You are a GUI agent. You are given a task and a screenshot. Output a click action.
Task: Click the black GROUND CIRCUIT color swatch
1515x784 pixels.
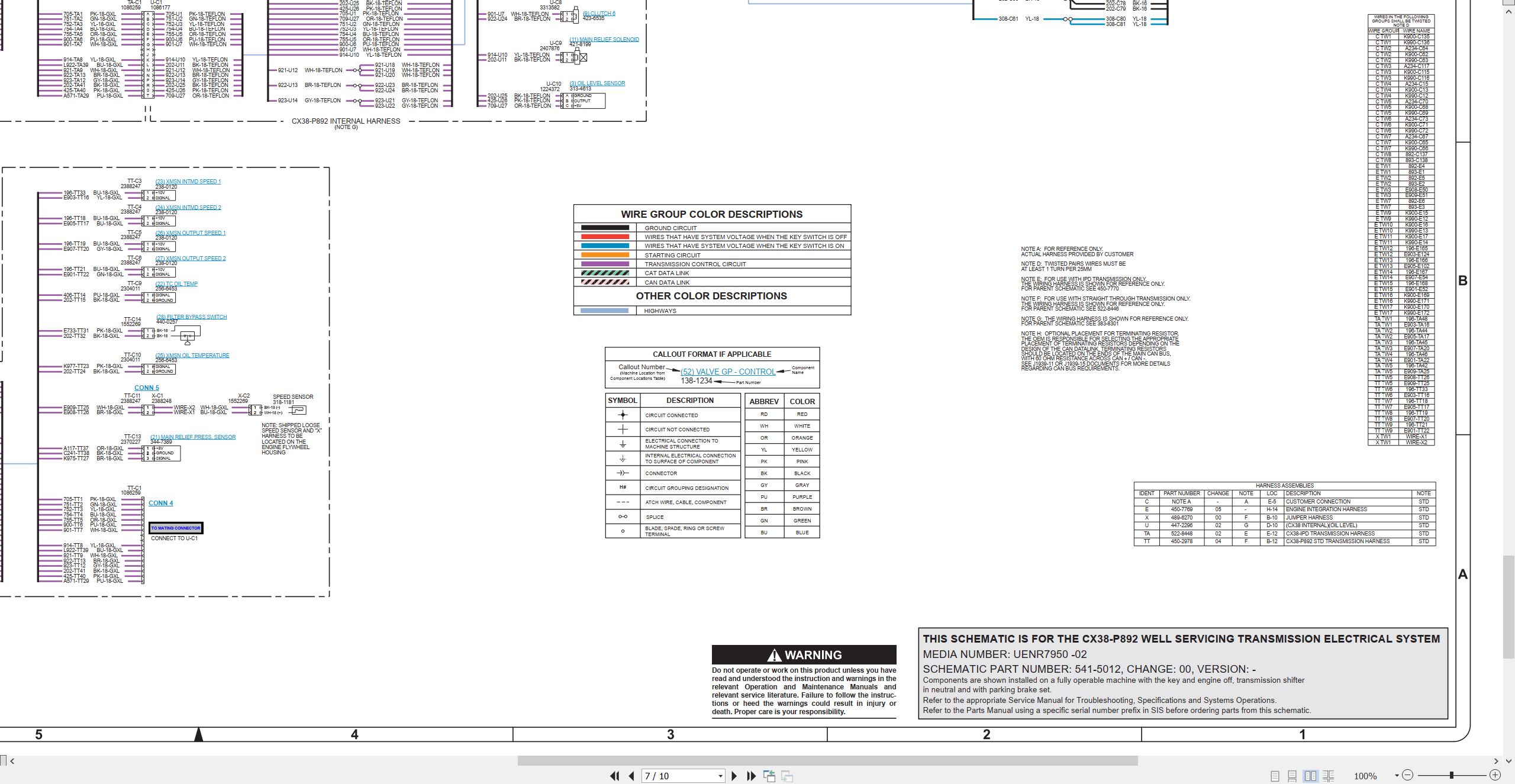(605, 228)
